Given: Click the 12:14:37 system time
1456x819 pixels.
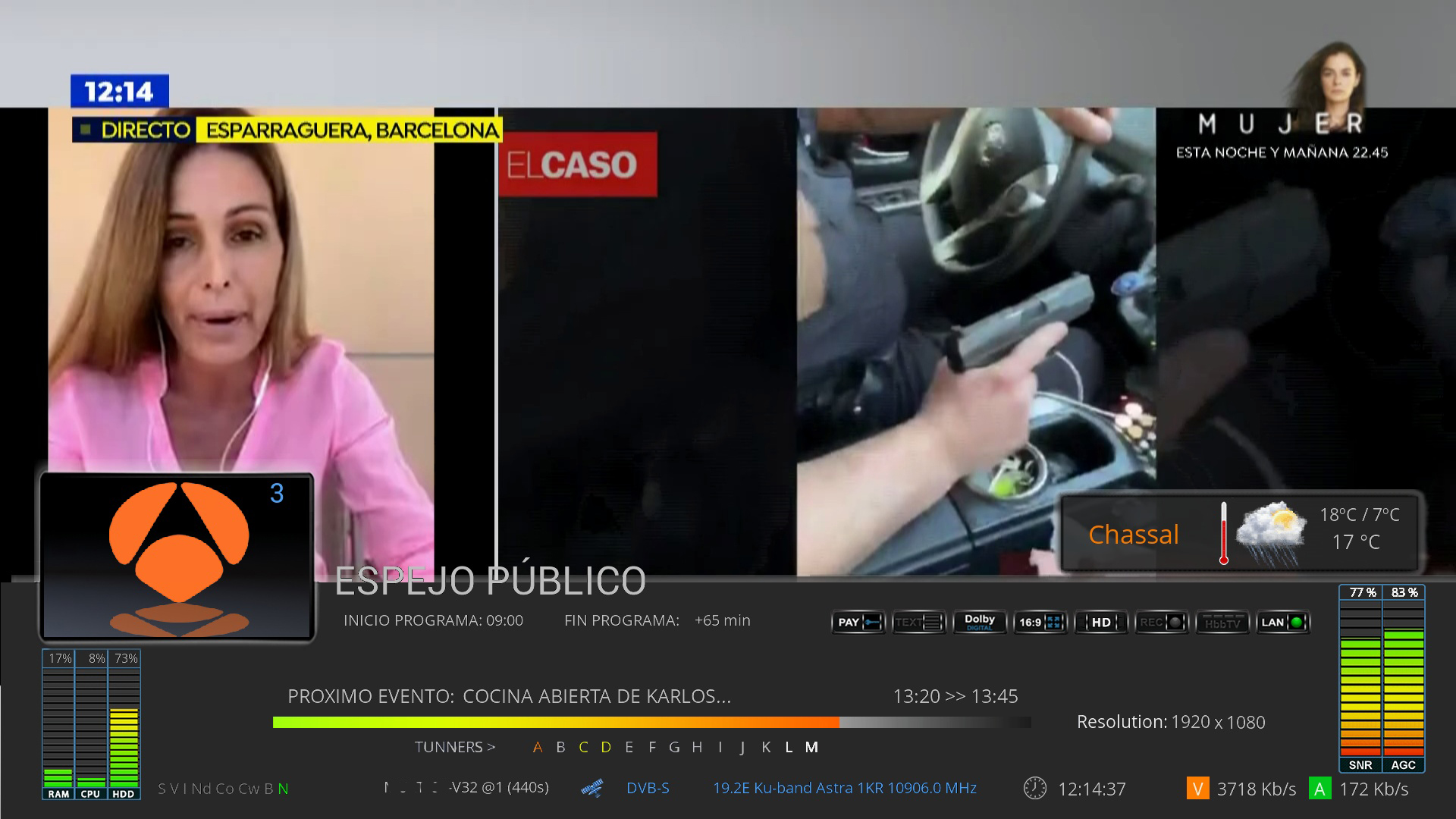Looking at the screenshot, I should coord(1092,789).
